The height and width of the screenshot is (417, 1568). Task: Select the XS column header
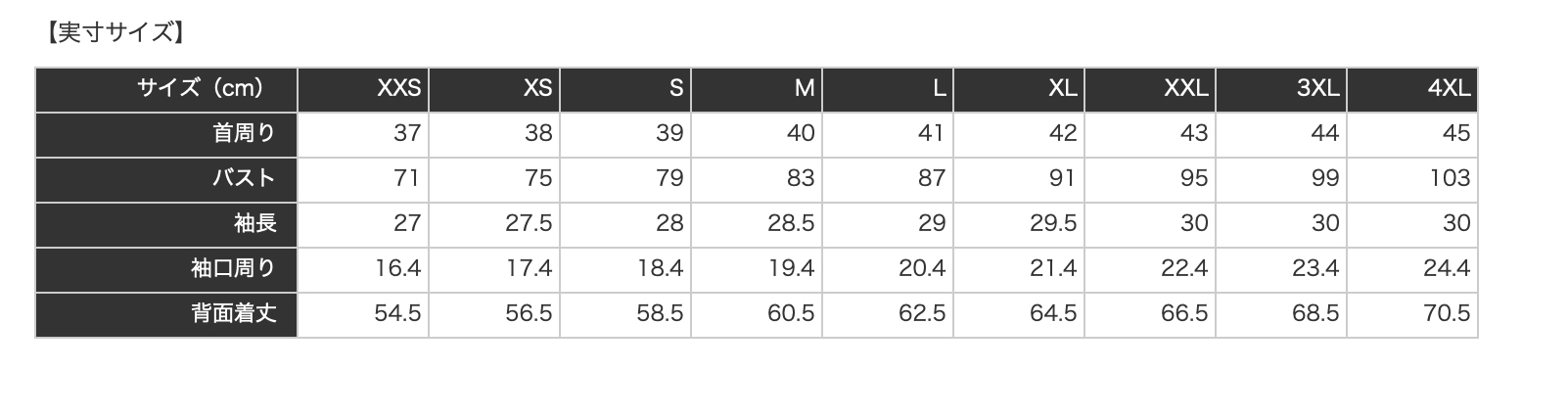(537, 89)
